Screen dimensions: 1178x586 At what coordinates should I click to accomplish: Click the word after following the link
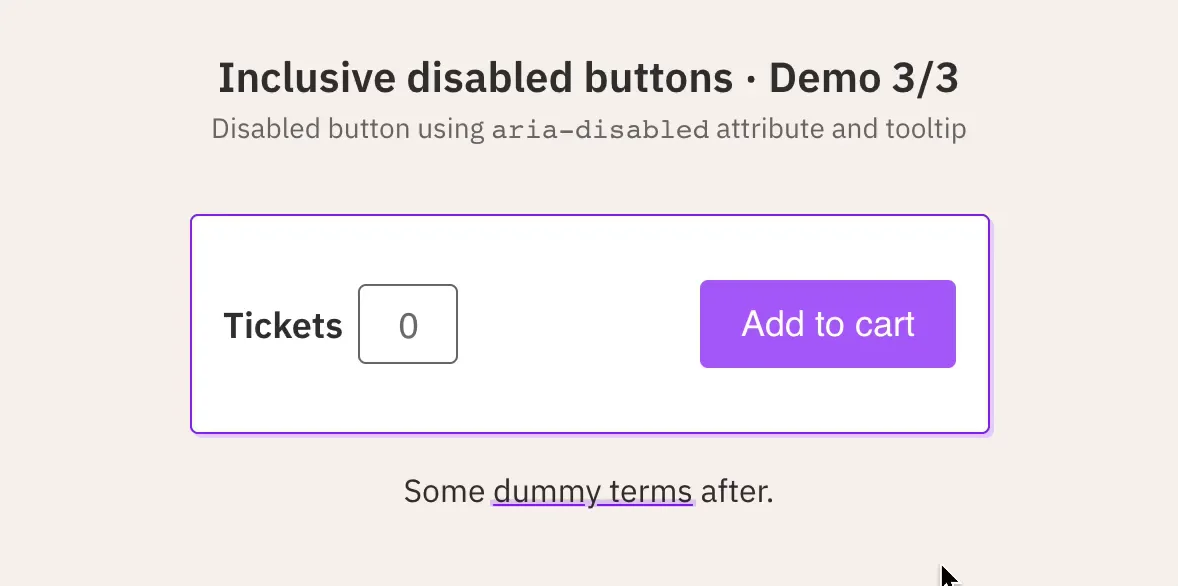point(736,491)
